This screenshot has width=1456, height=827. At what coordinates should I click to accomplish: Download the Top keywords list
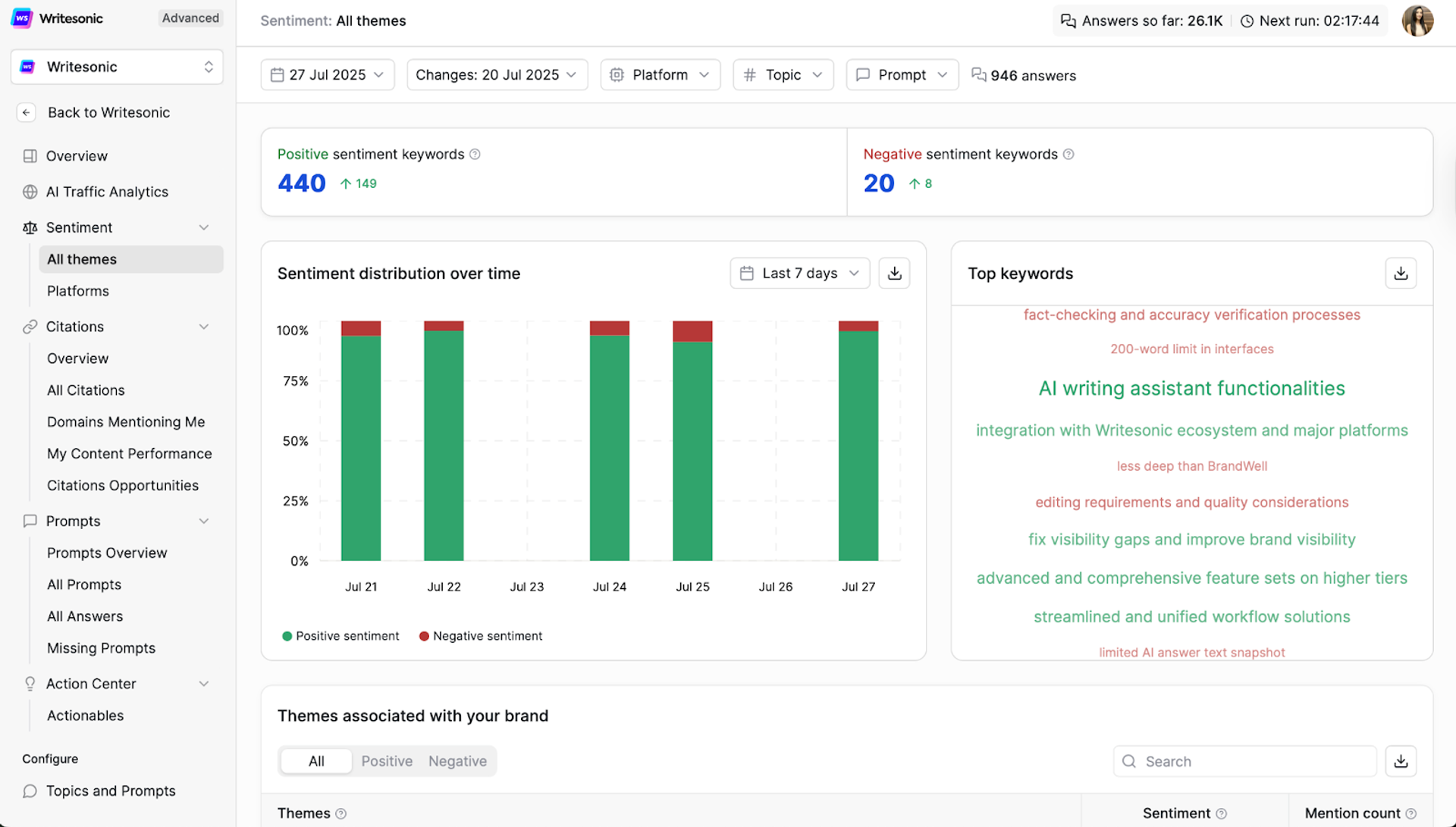tap(1401, 273)
